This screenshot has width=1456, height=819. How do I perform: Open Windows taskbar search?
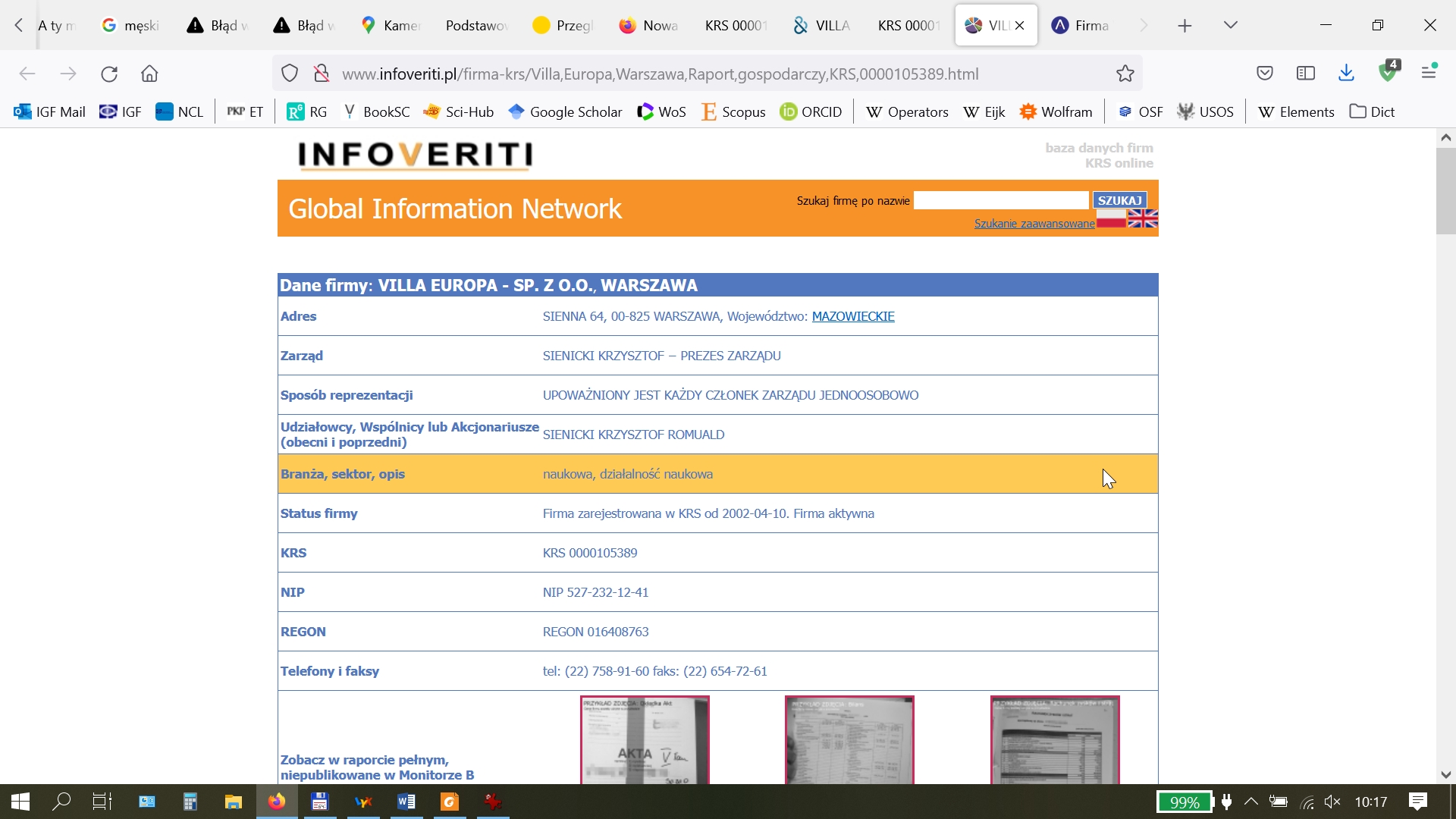pos(61,802)
